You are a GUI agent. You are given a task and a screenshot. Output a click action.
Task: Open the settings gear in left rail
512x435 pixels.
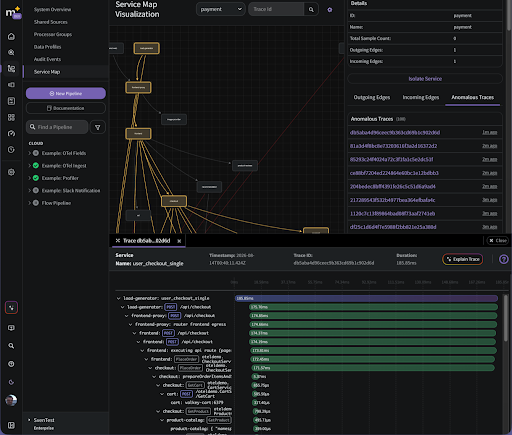(11, 172)
